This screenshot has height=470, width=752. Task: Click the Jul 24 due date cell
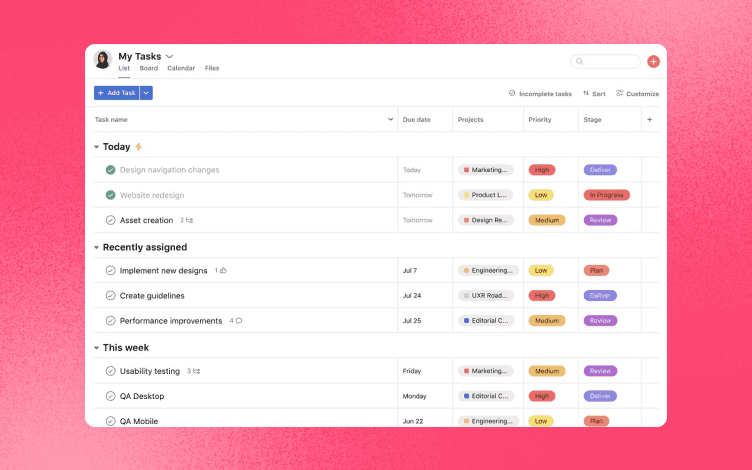click(412, 295)
